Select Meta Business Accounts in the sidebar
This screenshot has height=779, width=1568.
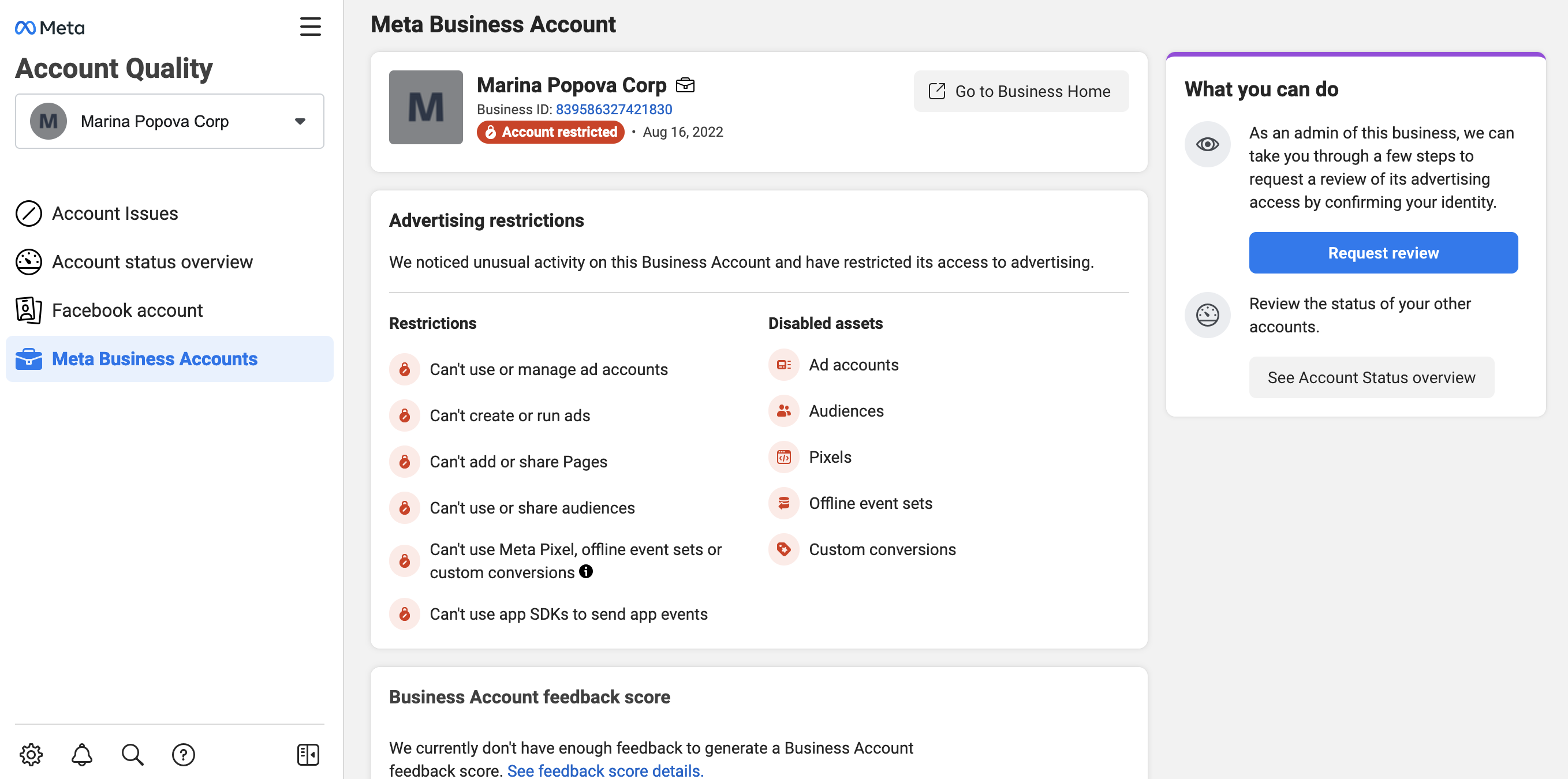170,359
